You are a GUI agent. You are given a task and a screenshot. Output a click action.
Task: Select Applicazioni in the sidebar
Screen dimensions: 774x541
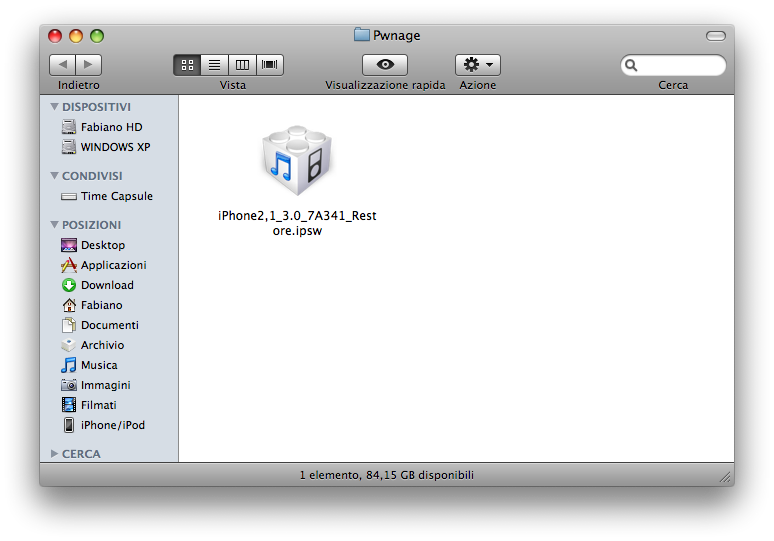113,265
